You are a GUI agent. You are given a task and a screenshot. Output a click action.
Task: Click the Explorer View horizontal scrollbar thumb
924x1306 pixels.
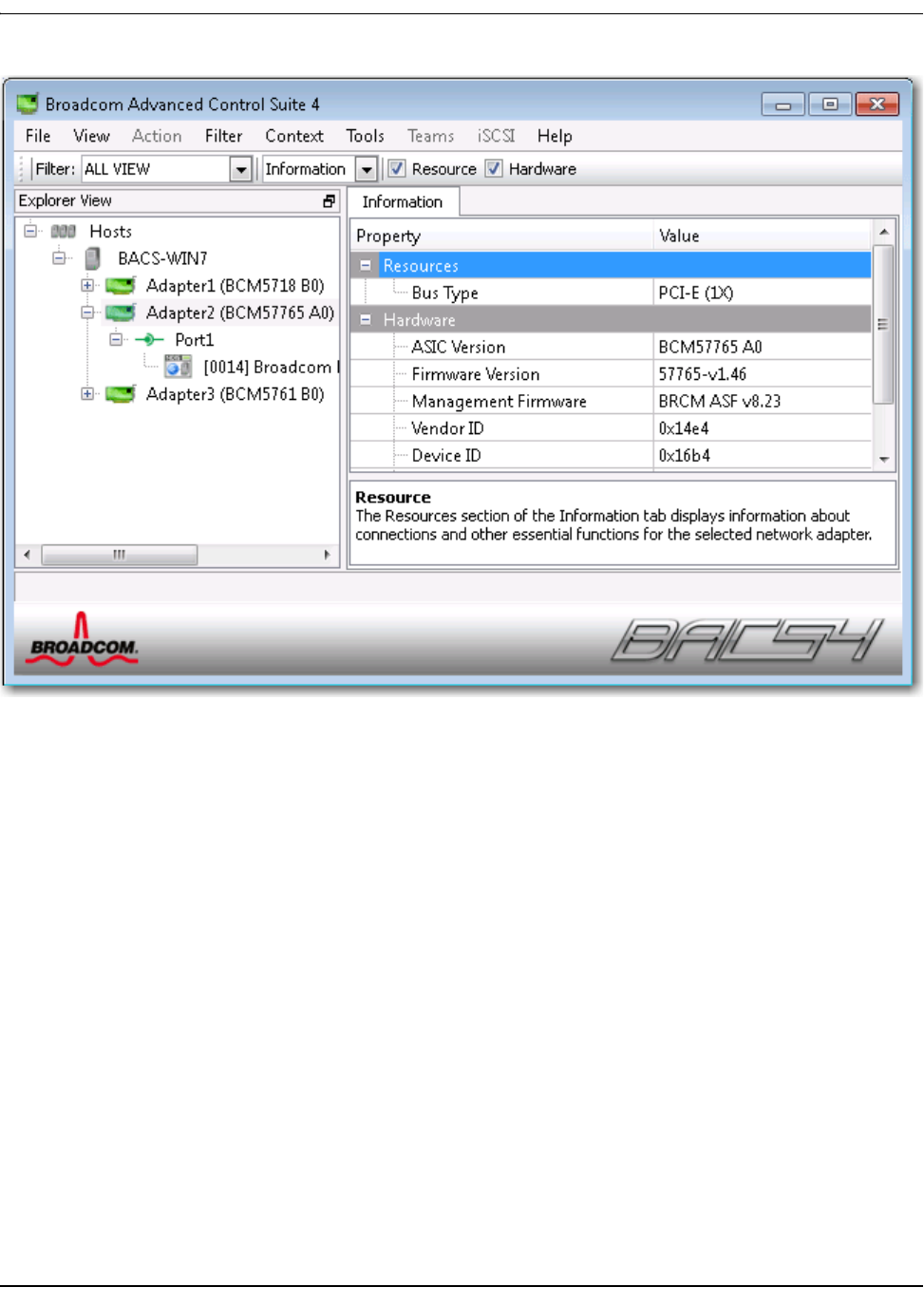click(120, 555)
